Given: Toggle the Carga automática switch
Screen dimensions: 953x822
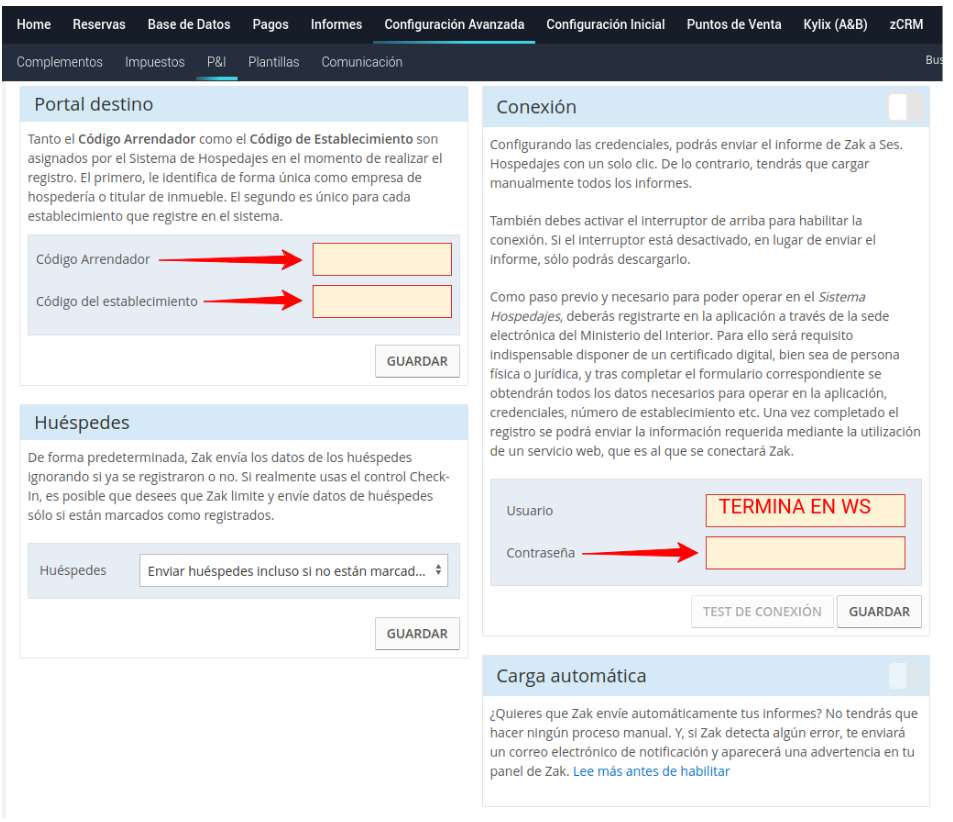Looking at the screenshot, I should click(905, 676).
